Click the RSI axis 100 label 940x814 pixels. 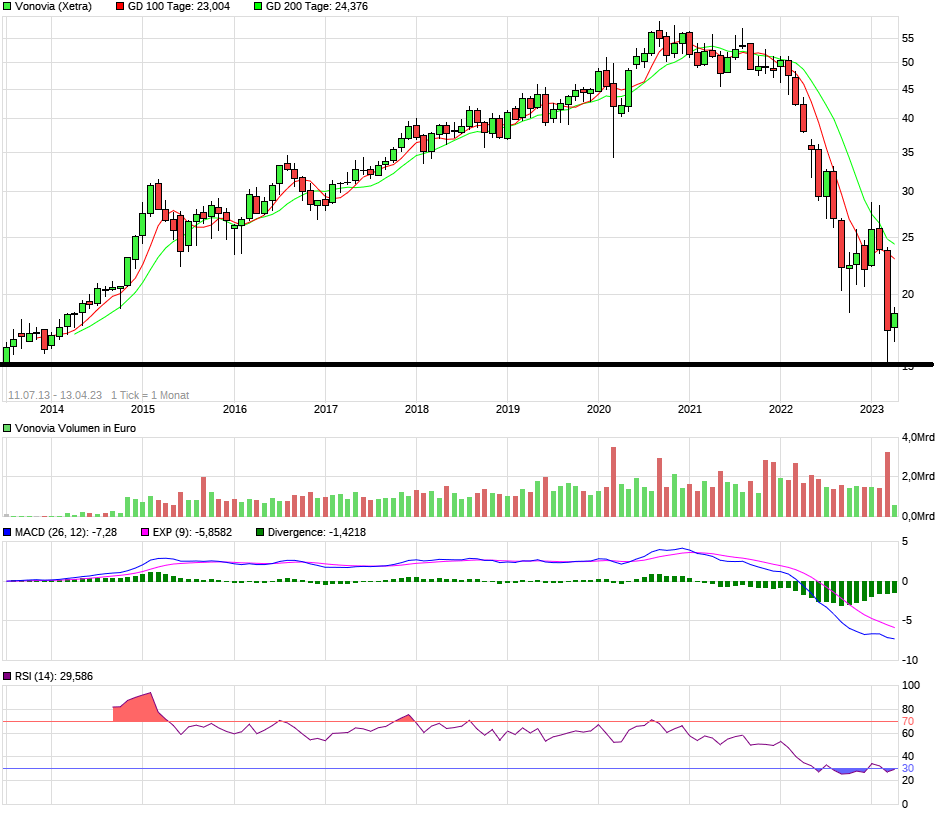click(x=911, y=686)
